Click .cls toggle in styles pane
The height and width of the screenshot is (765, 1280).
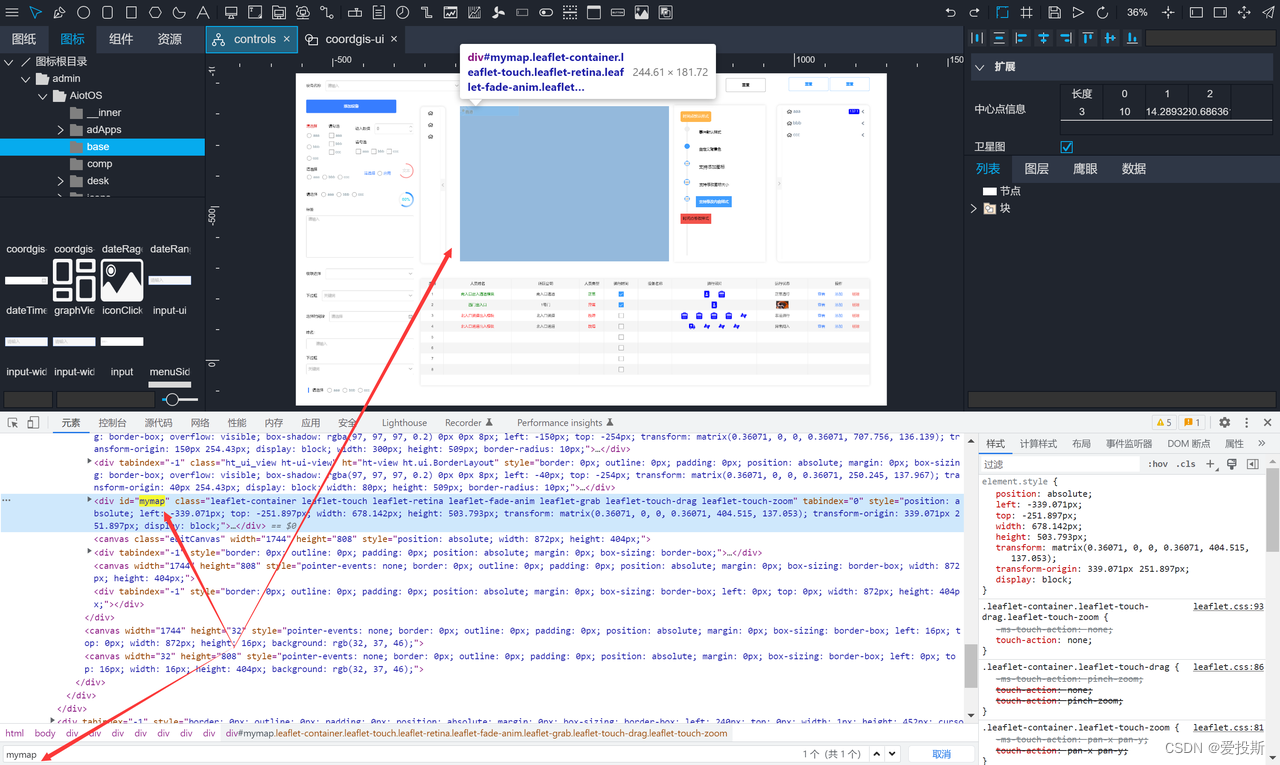(1186, 464)
